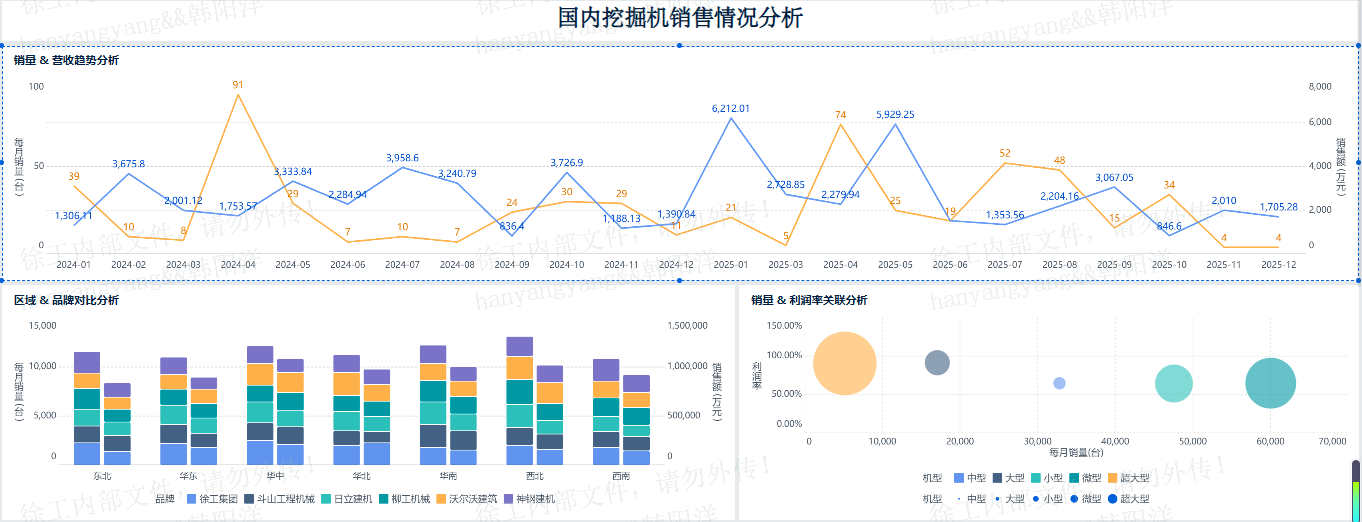1362x522 pixels.
Task: Click the 销量 & 营收趋势分析 chart title
Action: click(x=66, y=60)
